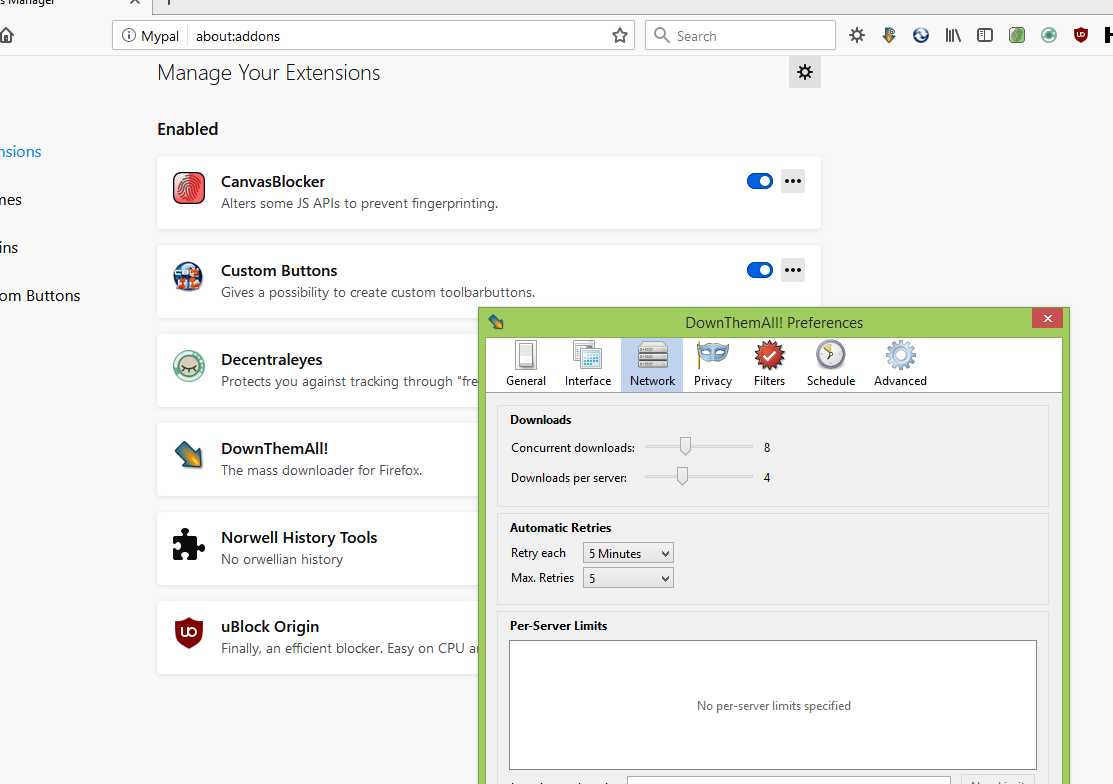The height and width of the screenshot is (784, 1113).
Task: Switch to Interface preferences tab
Action: tap(588, 365)
